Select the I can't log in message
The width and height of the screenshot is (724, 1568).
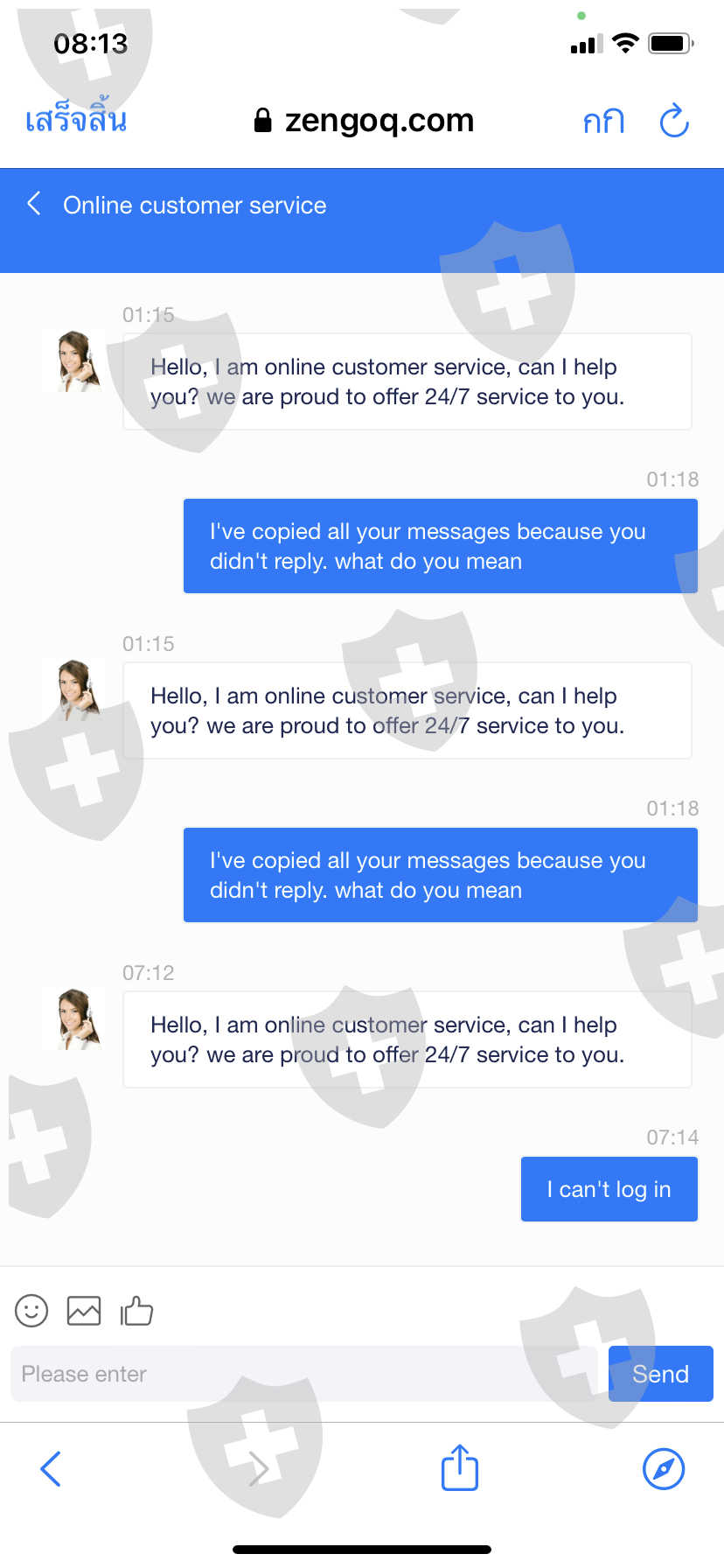pos(609,1189)
